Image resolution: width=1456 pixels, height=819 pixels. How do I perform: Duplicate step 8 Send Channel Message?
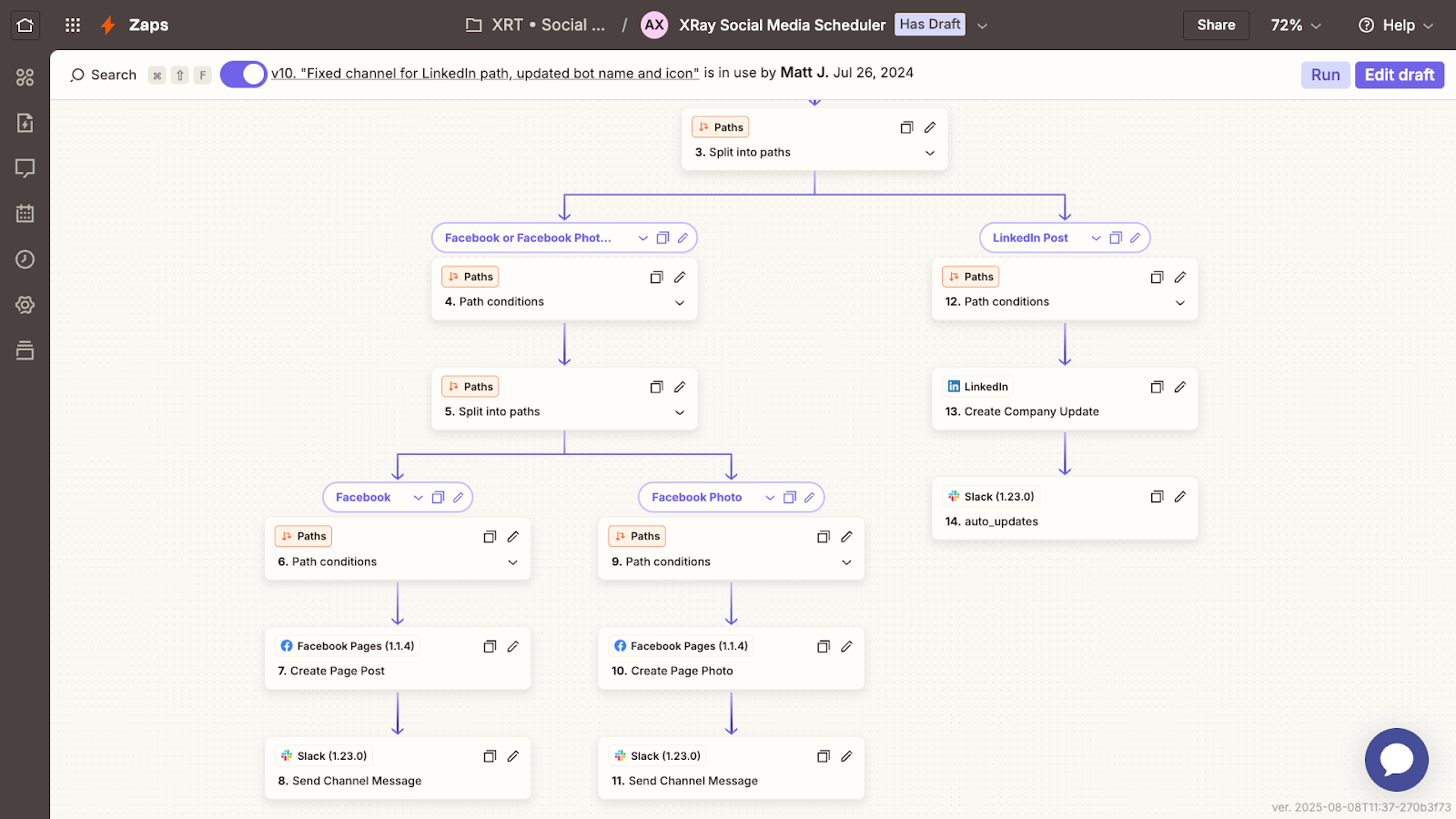click(x=490, y=756)
